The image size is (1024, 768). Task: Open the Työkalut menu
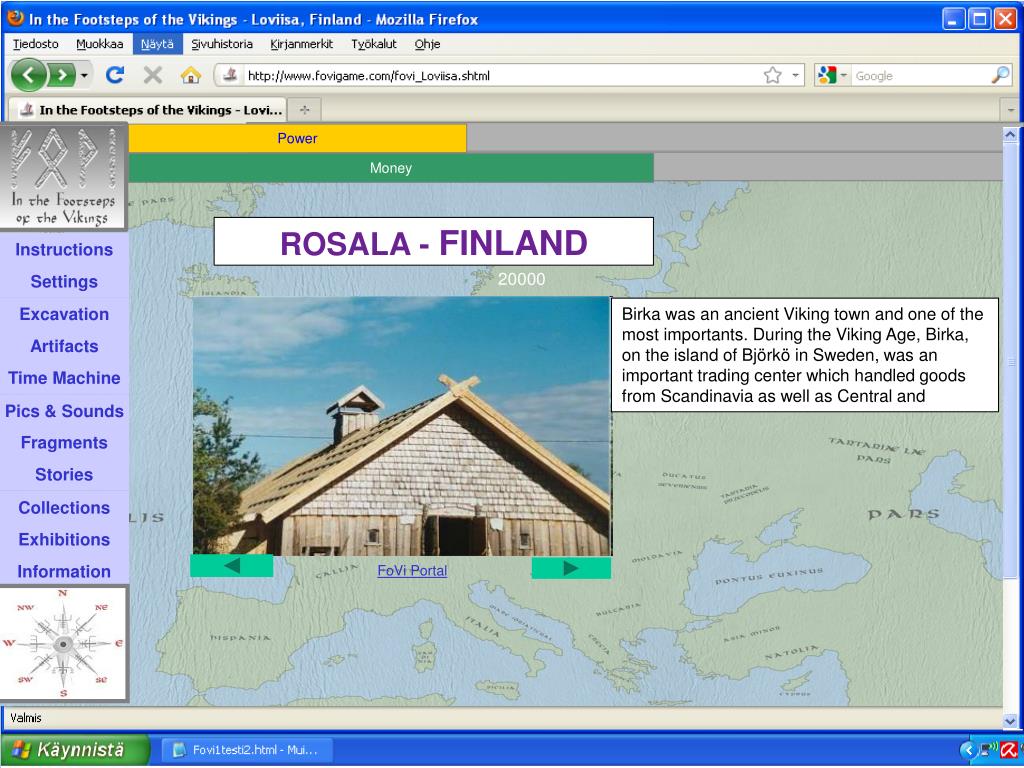(x=373, y=44)
